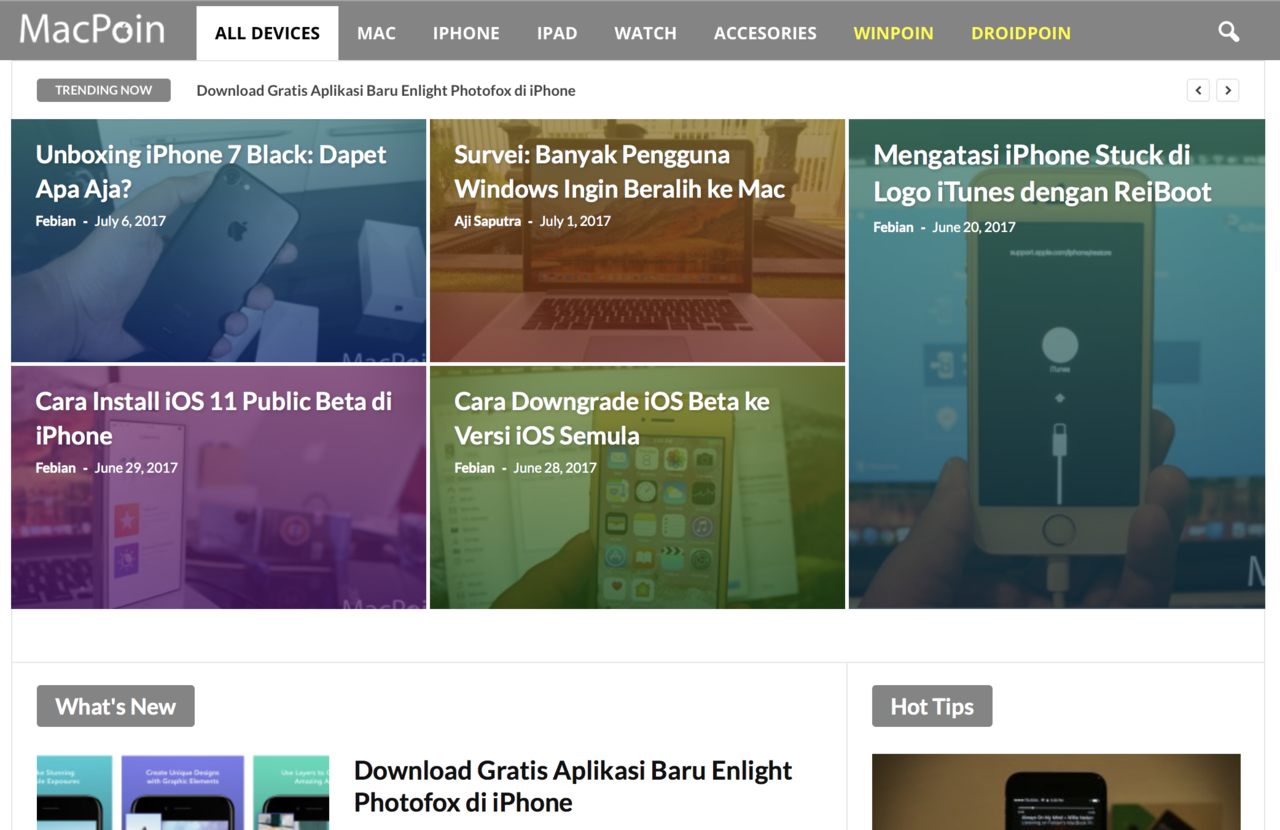Viewport: 1280px width, 830px height.
Task: Click the TRENDING NOW label
Action: [x=104, y=90]
